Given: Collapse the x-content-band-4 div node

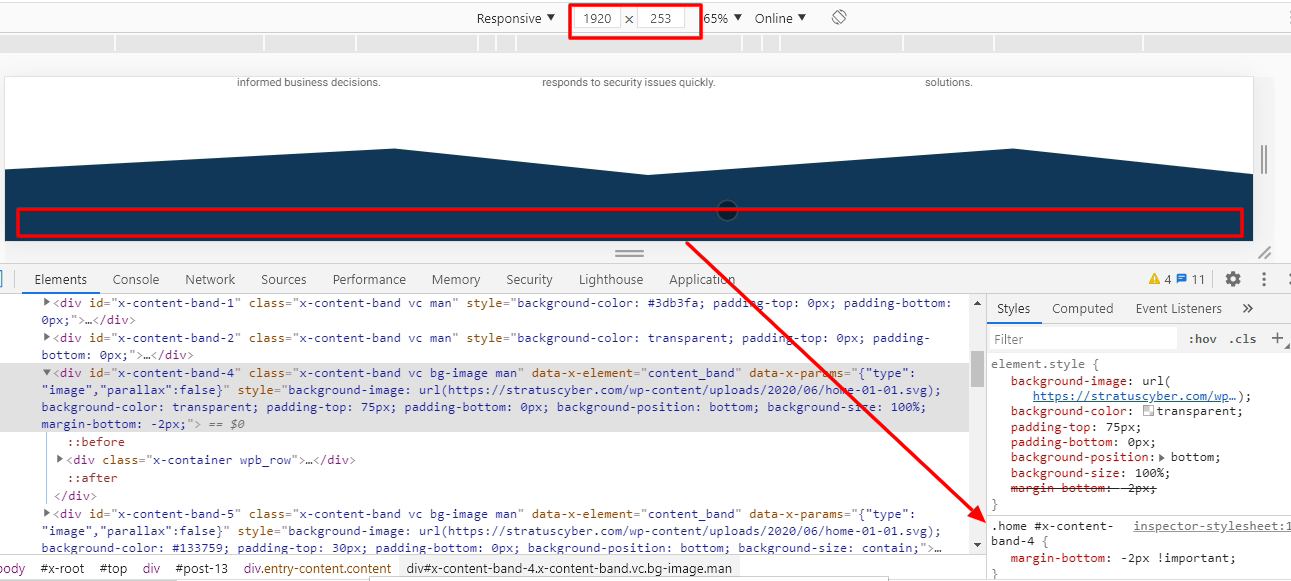Looking at the screenshot, I should click(46, 372).
